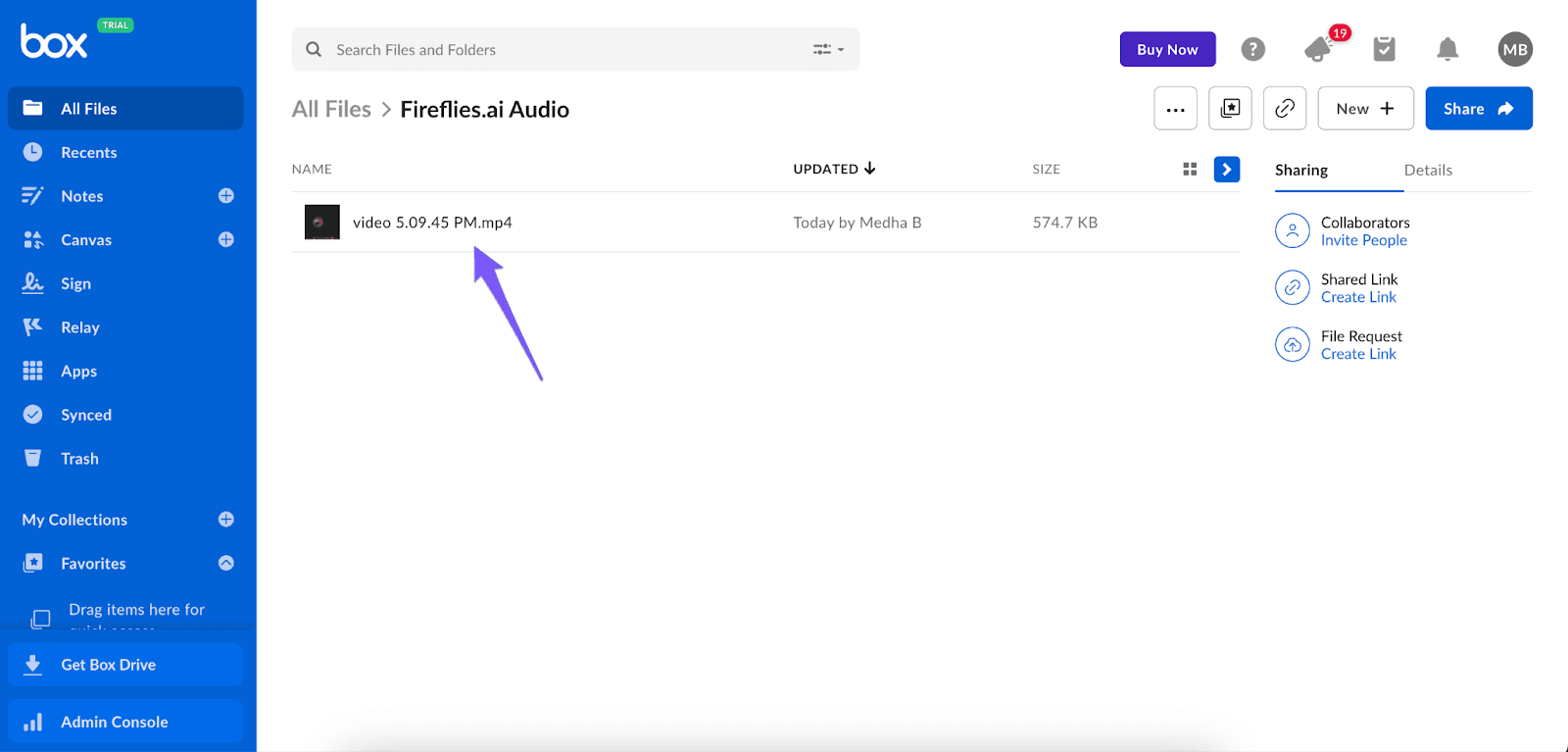The width and height of the screenshot is (1568, 752).
Task: Open search filter options dropdown
Action: coord(828,49)
